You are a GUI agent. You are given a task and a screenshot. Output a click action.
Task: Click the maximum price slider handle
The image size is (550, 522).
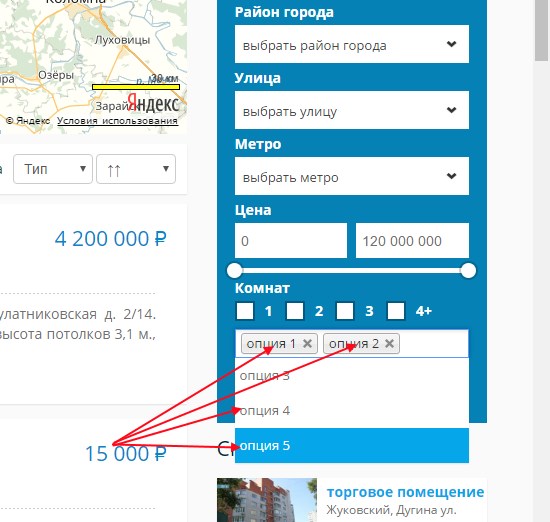(x=468, y=270)
